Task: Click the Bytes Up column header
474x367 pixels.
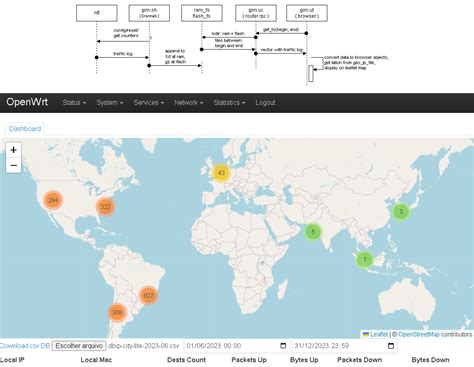Action: [304, 360]
